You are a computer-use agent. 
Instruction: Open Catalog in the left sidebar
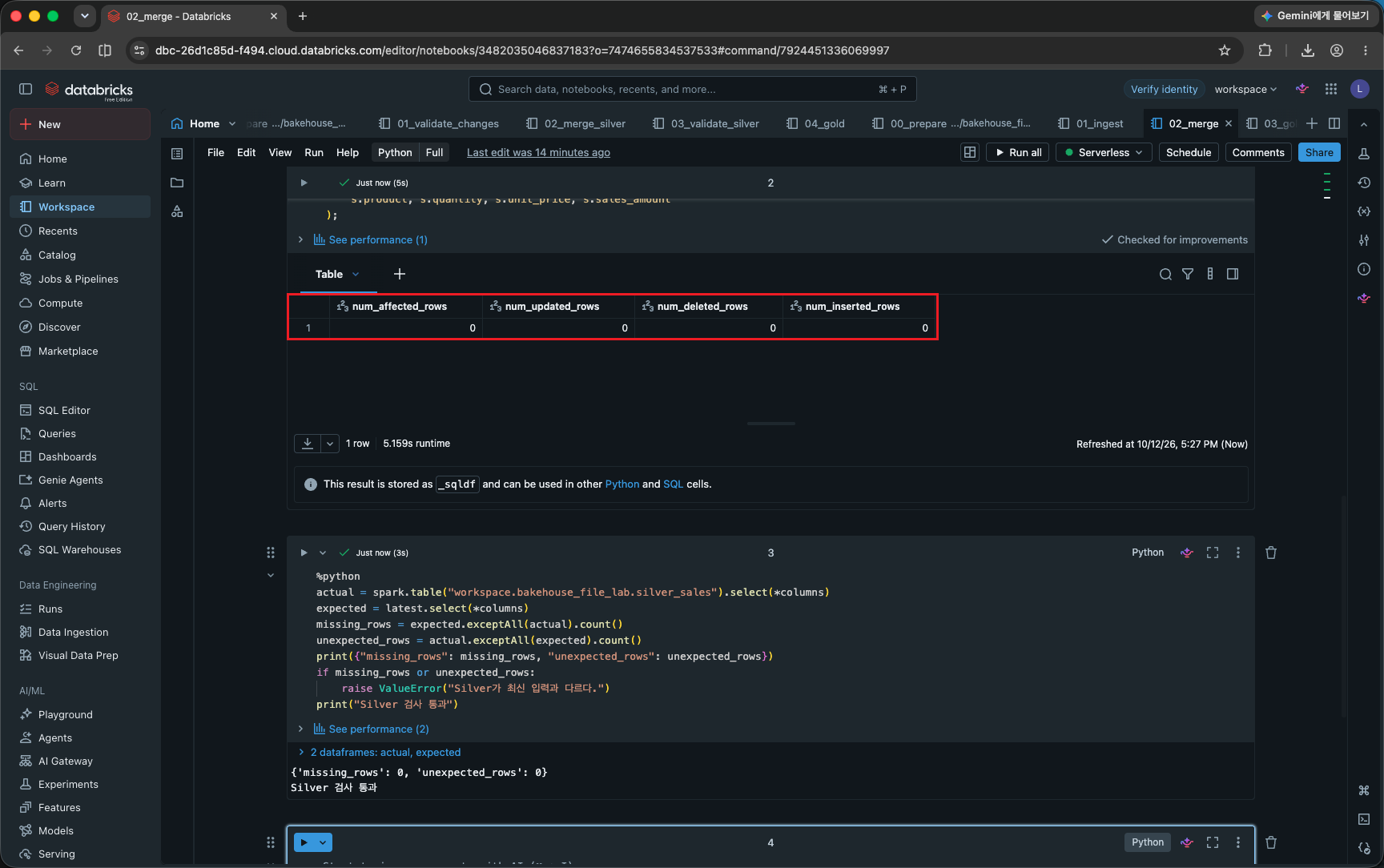point(80,255)
